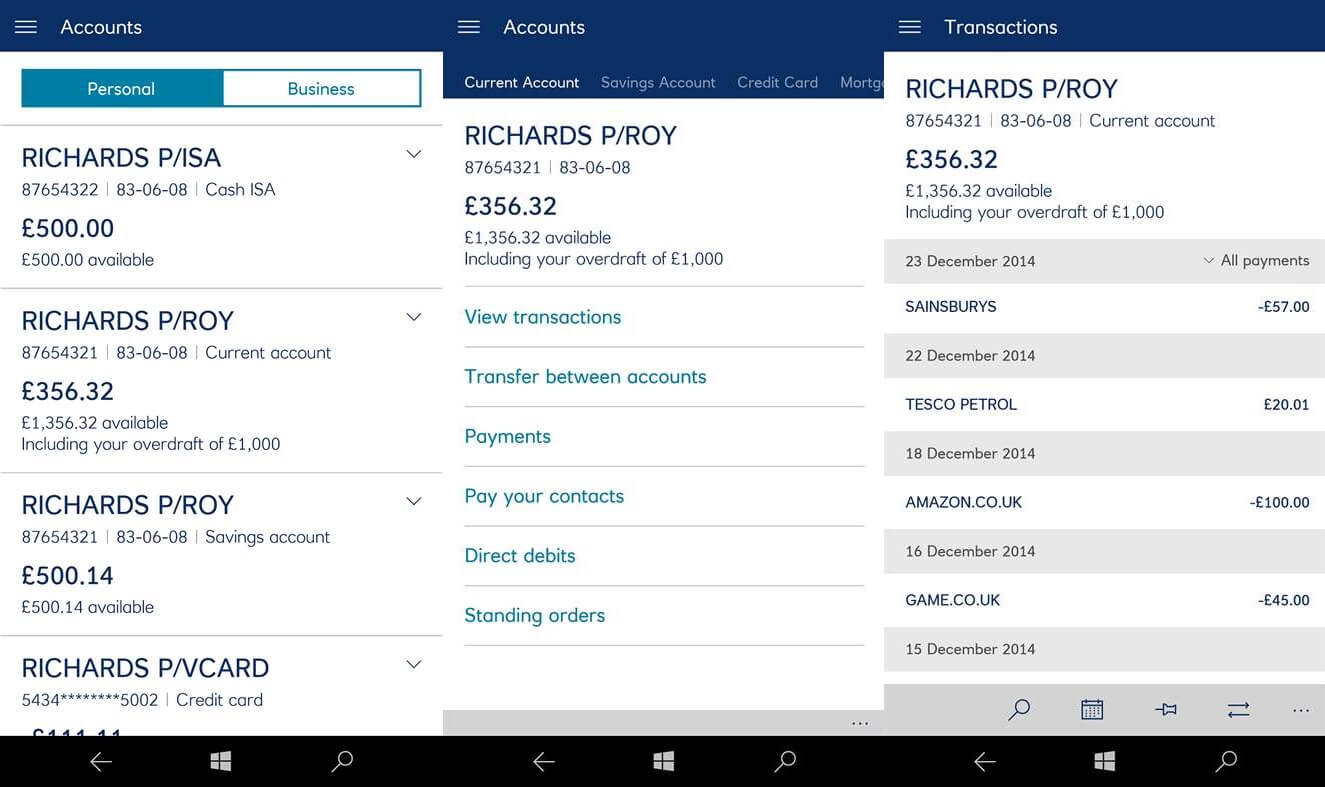The height and width of the screenshot is (787, 1325).
Task: Click the Transactions screen title
Action: point(1001,27)
